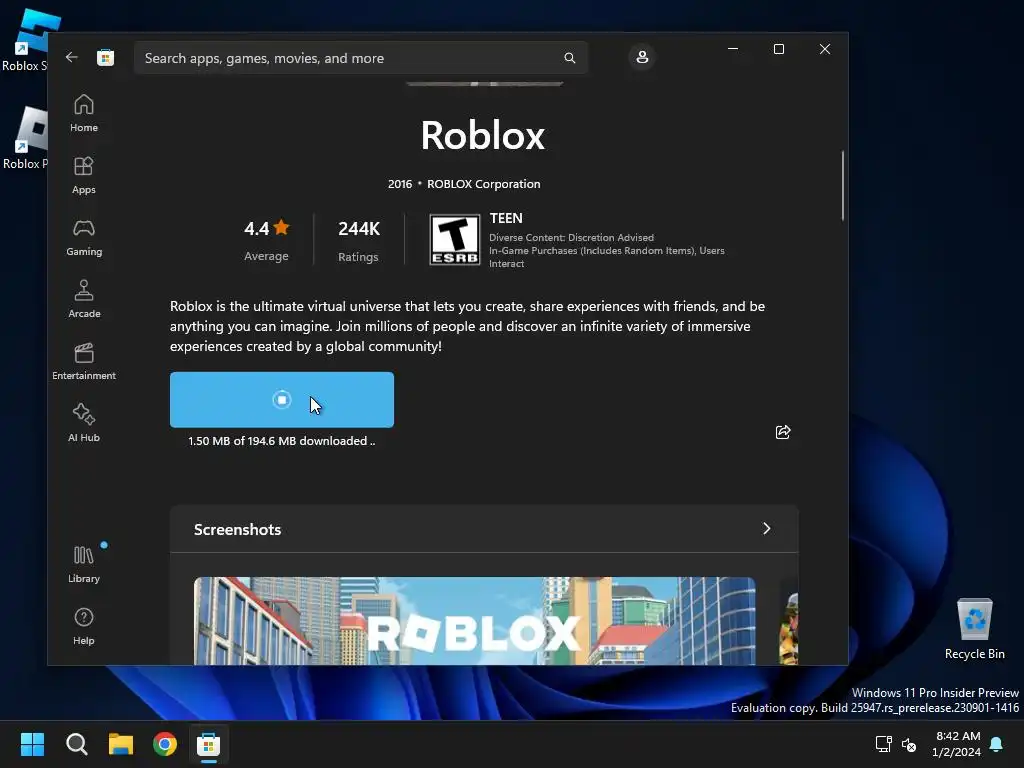Open the Entertainment section in sidebar
This screenshot has width=1024, height=768.
pos(84,361)
